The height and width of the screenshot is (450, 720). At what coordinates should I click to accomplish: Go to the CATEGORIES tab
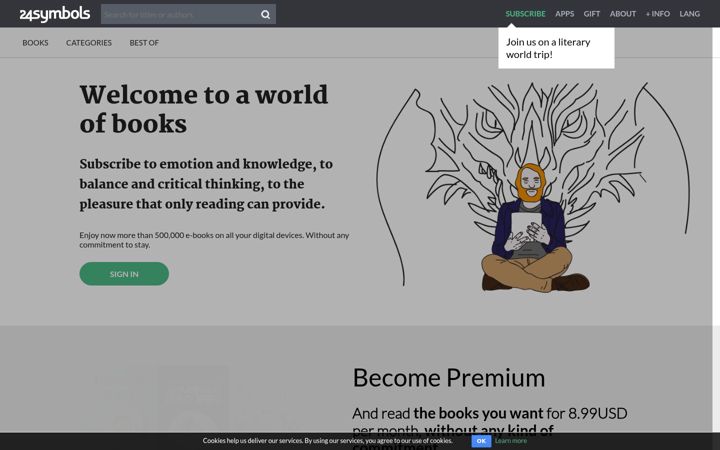89,43
